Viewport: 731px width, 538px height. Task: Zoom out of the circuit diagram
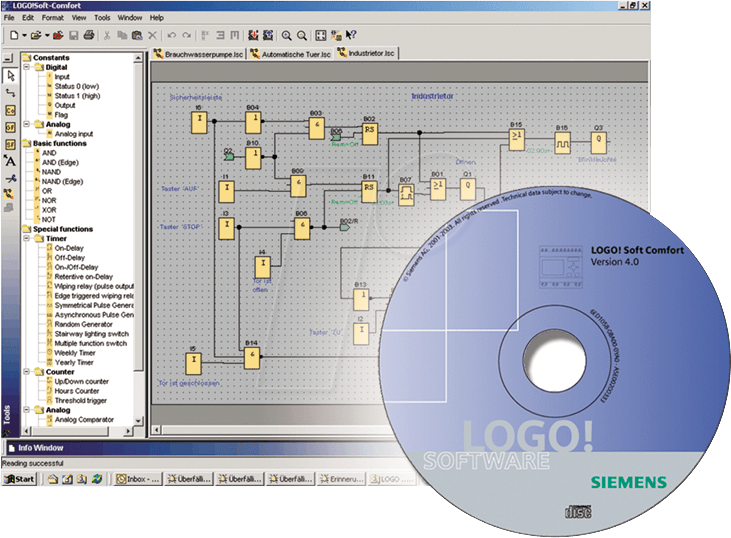pyautogui.click(x=302, y=35)
